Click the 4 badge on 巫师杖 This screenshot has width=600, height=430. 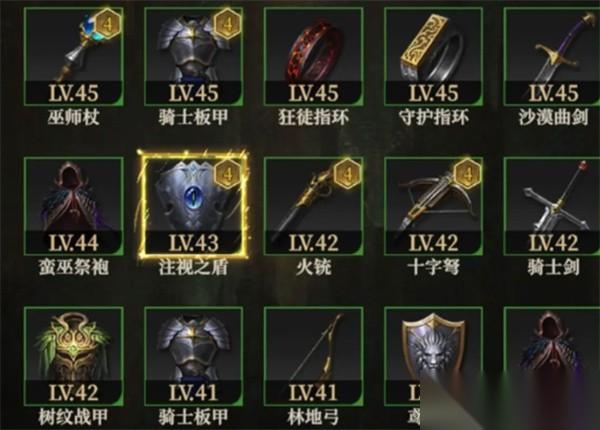coord(108,24)
